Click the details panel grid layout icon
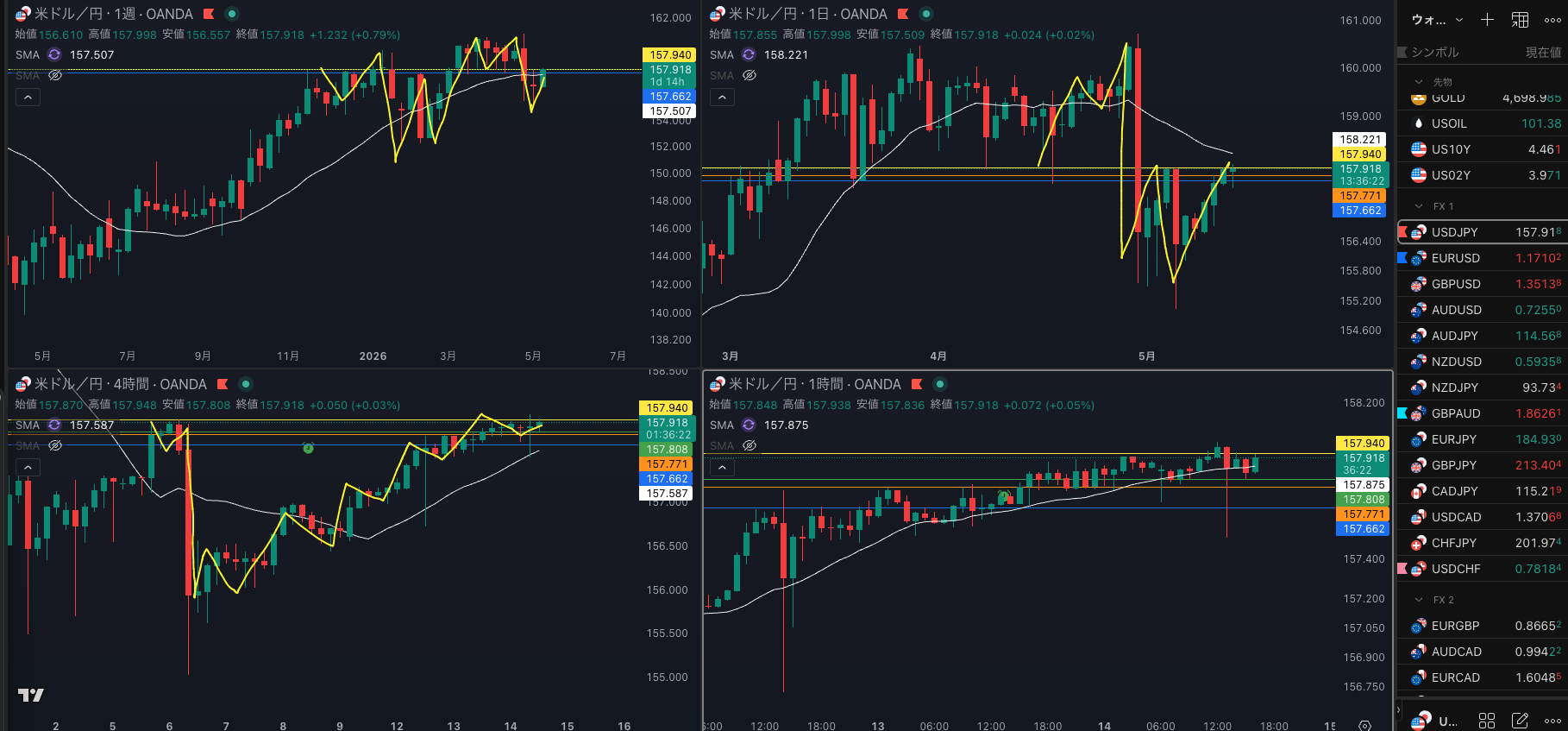Viewport: 1568px width, 731px height. pyautogui.click(x=1487, y=721)
